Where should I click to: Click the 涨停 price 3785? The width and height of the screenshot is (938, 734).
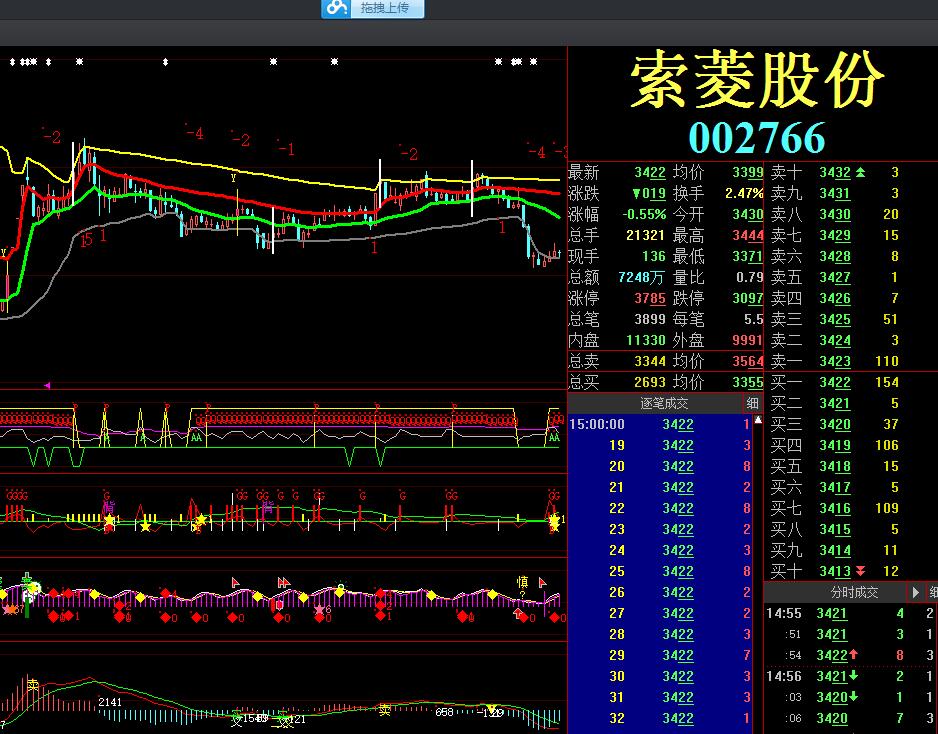click(650, 299)
